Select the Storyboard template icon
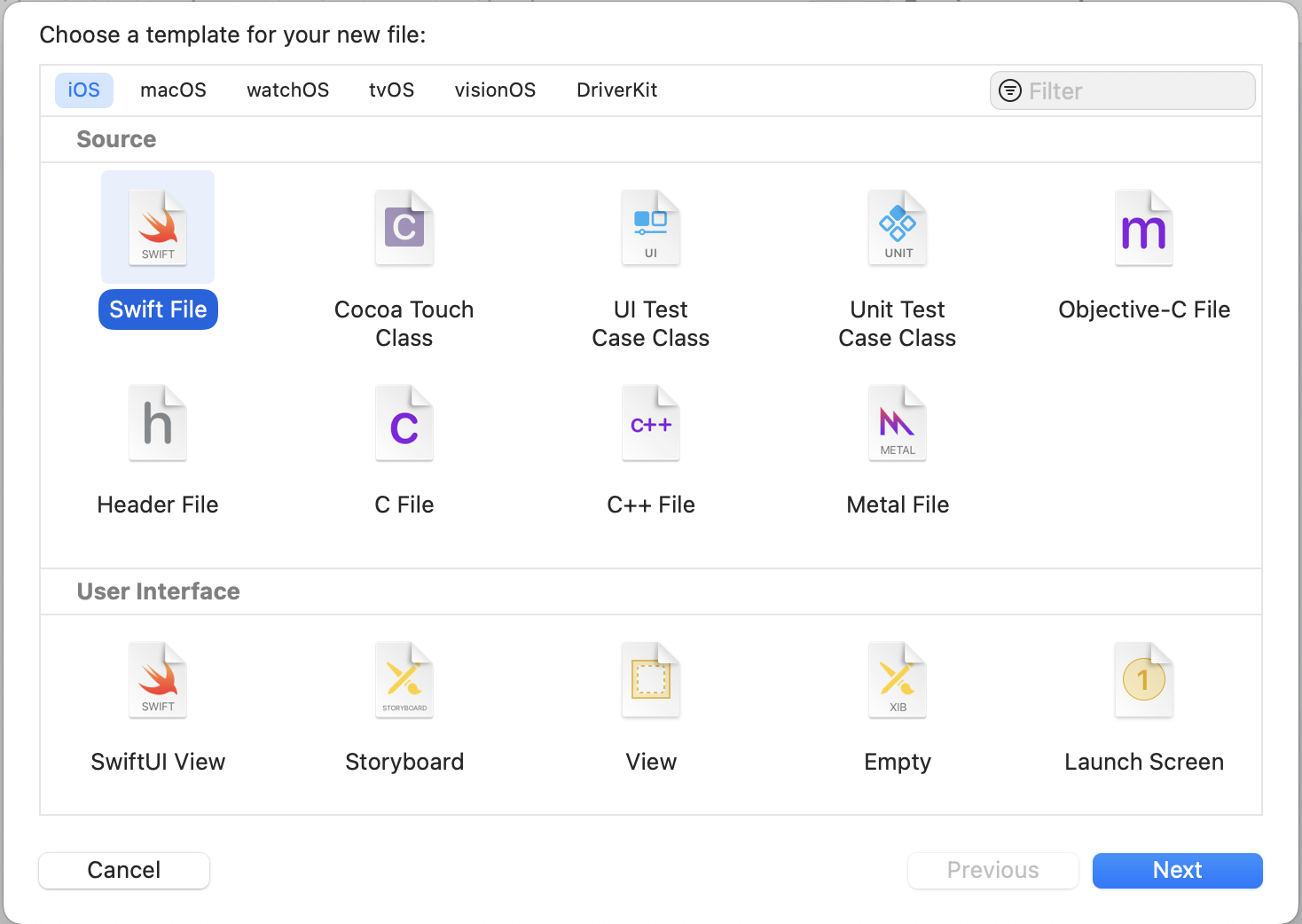 404,680
